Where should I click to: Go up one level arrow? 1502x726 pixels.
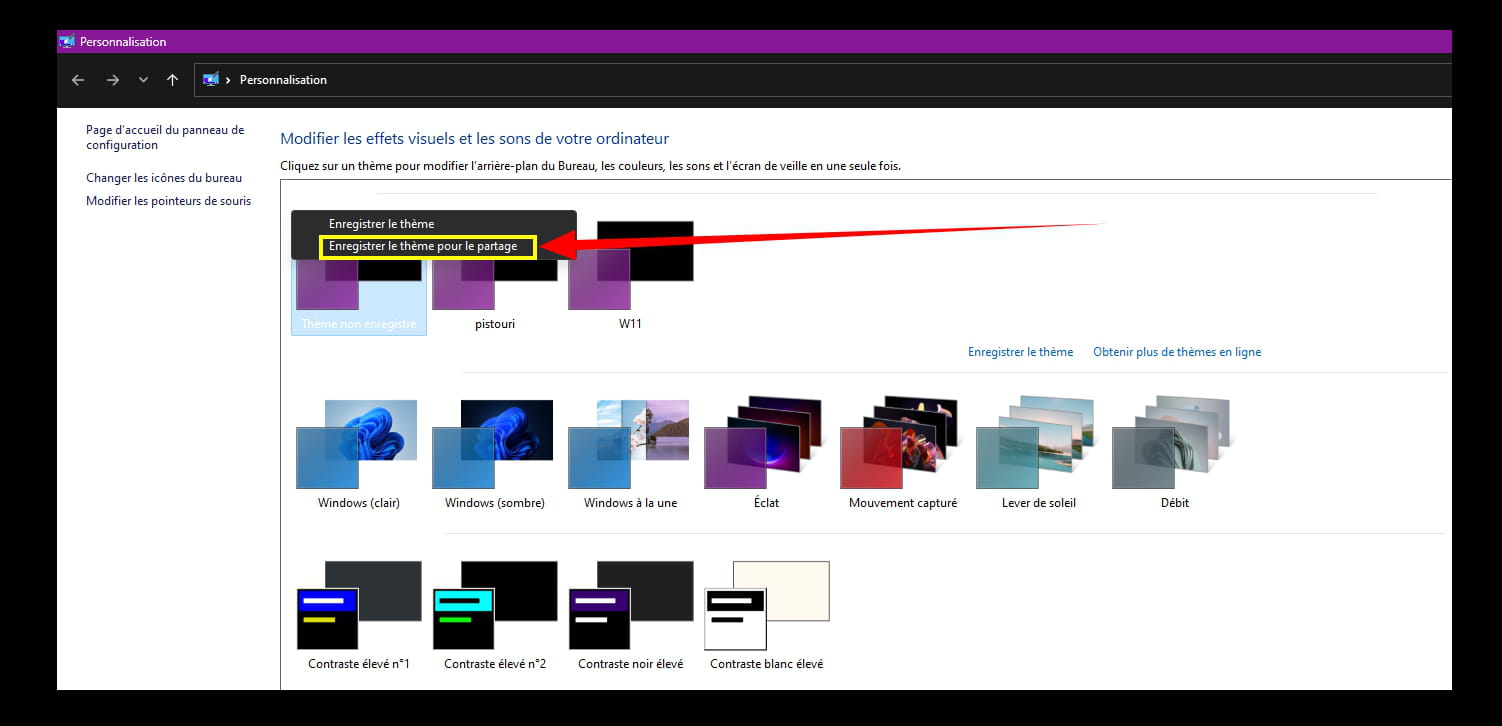[x=172, y=80]
